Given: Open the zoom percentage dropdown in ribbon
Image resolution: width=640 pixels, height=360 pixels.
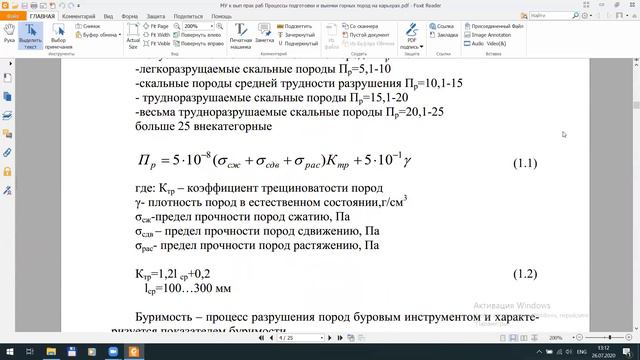Looking at the screenshot, I should (x=212, y=26).
